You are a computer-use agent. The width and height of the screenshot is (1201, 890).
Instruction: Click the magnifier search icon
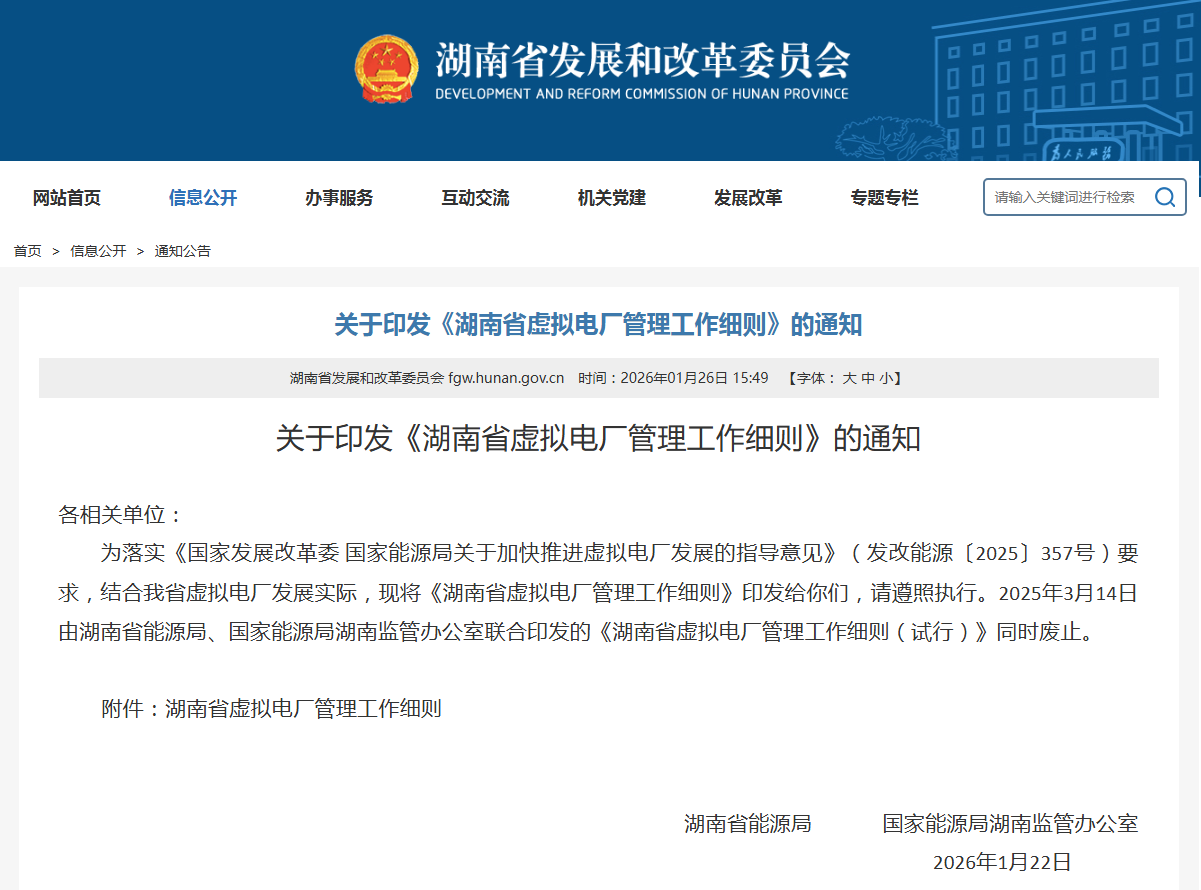(1164, 197)
